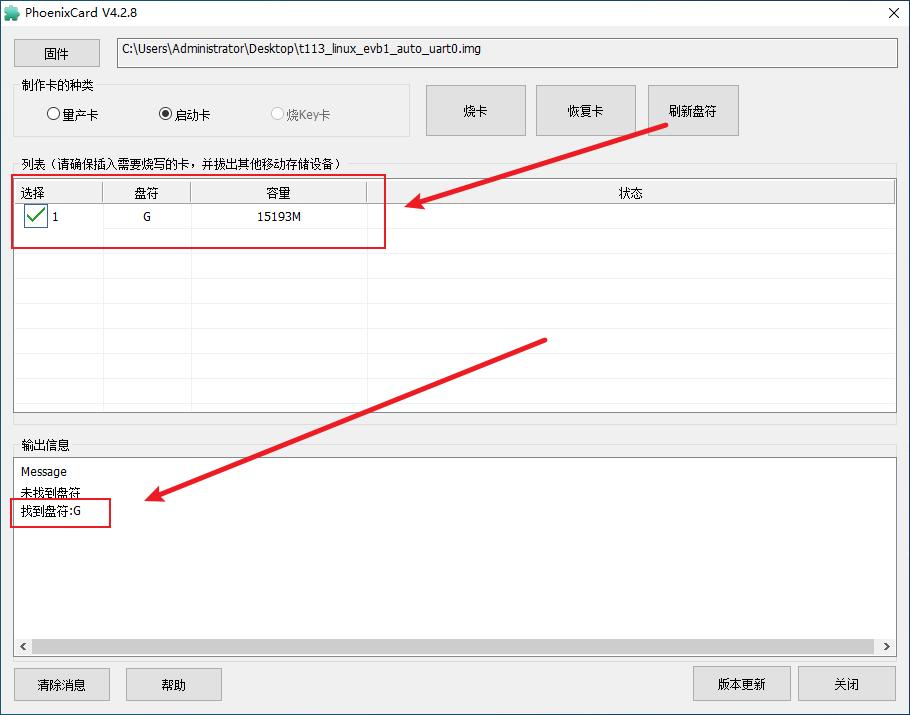Open the 固件 firmware selection button
The image size is (910, 715).
(x=56, y=52)
